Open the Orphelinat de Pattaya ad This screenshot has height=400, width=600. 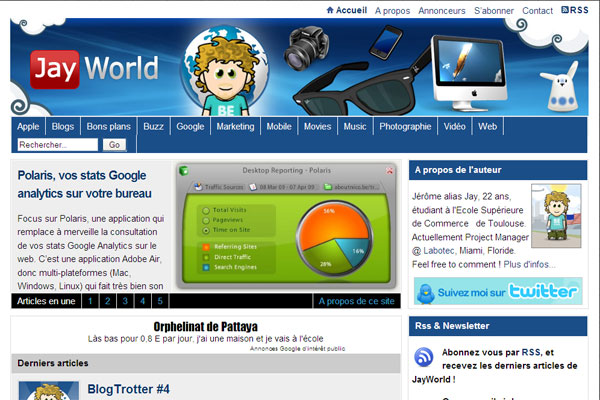pos(205,327)
